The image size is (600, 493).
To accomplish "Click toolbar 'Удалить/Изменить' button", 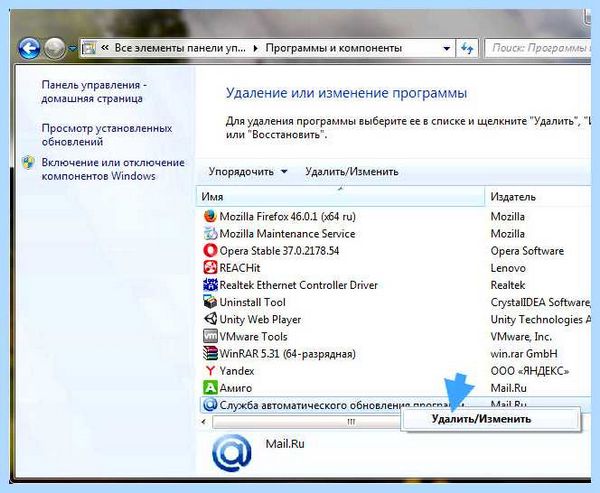I will pos(352,171).
